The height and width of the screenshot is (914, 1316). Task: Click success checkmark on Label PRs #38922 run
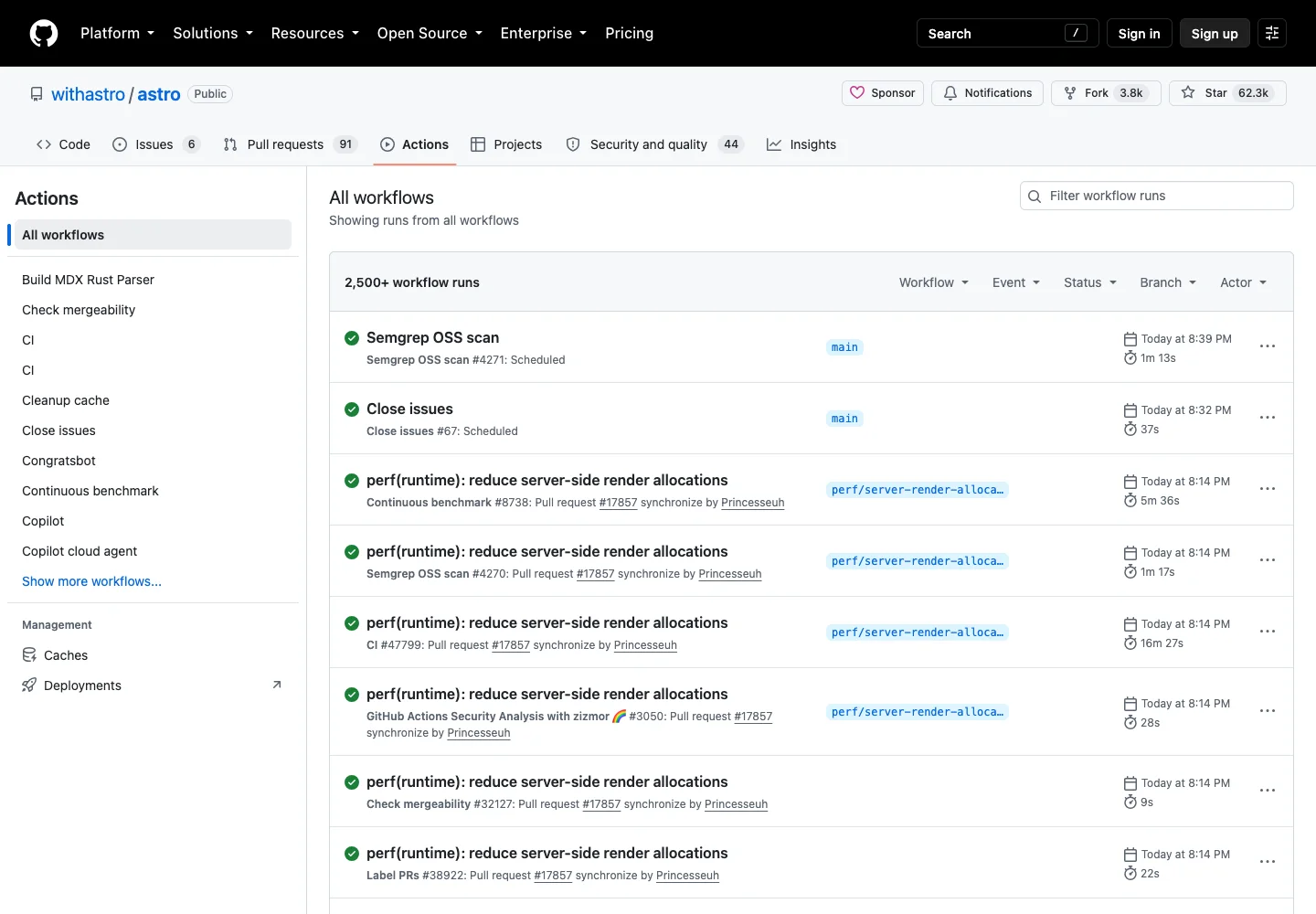tap(352, 854)
